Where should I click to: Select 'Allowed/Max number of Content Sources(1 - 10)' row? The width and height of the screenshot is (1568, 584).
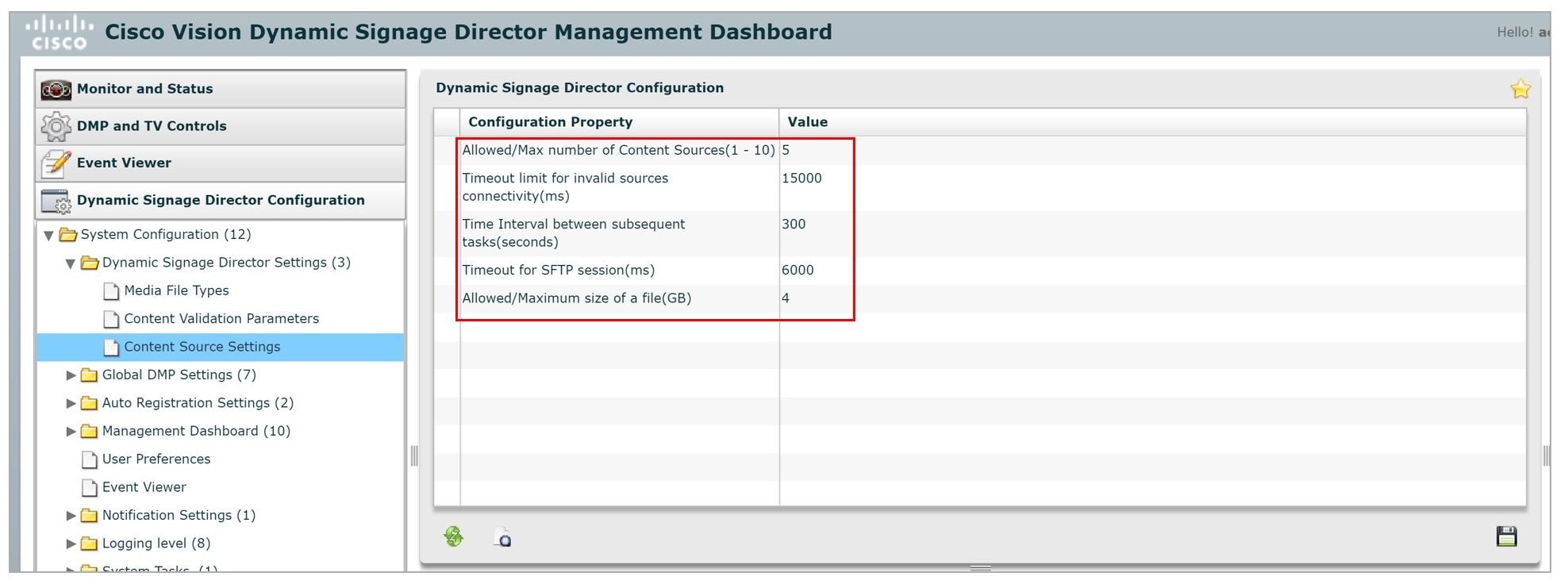click(980, 150)
